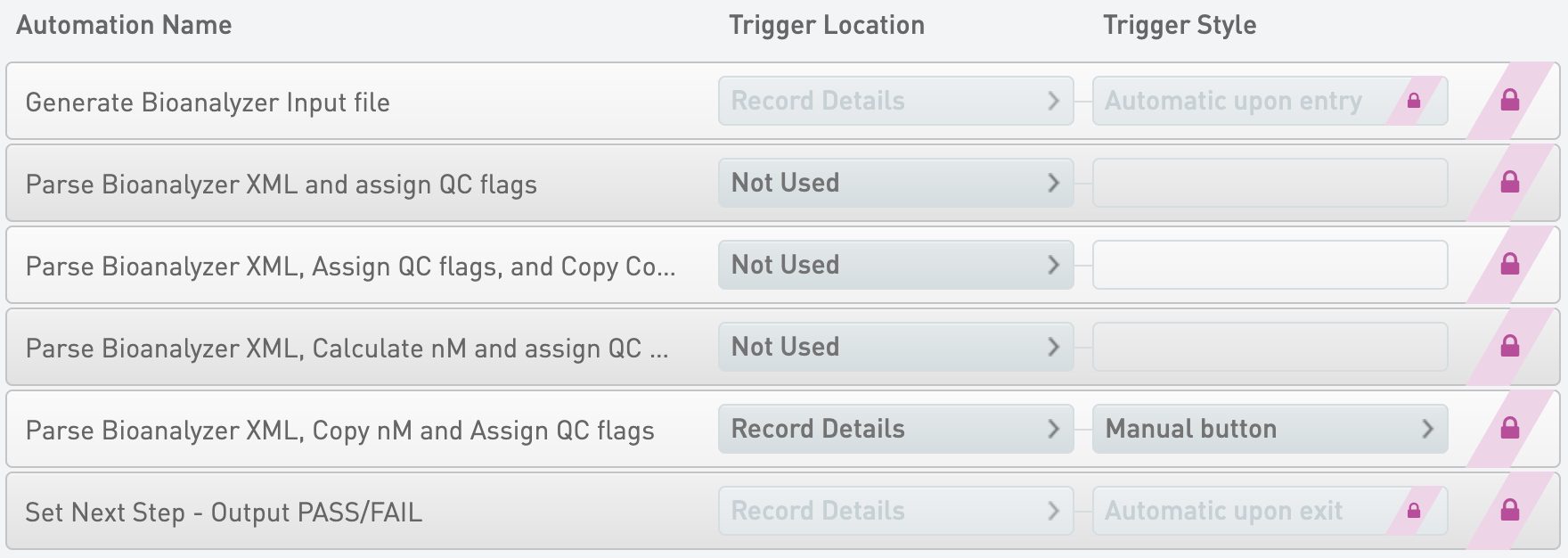
Task: Click lock icon for Copy nM and Assign QC flags
Action: 1509,428
